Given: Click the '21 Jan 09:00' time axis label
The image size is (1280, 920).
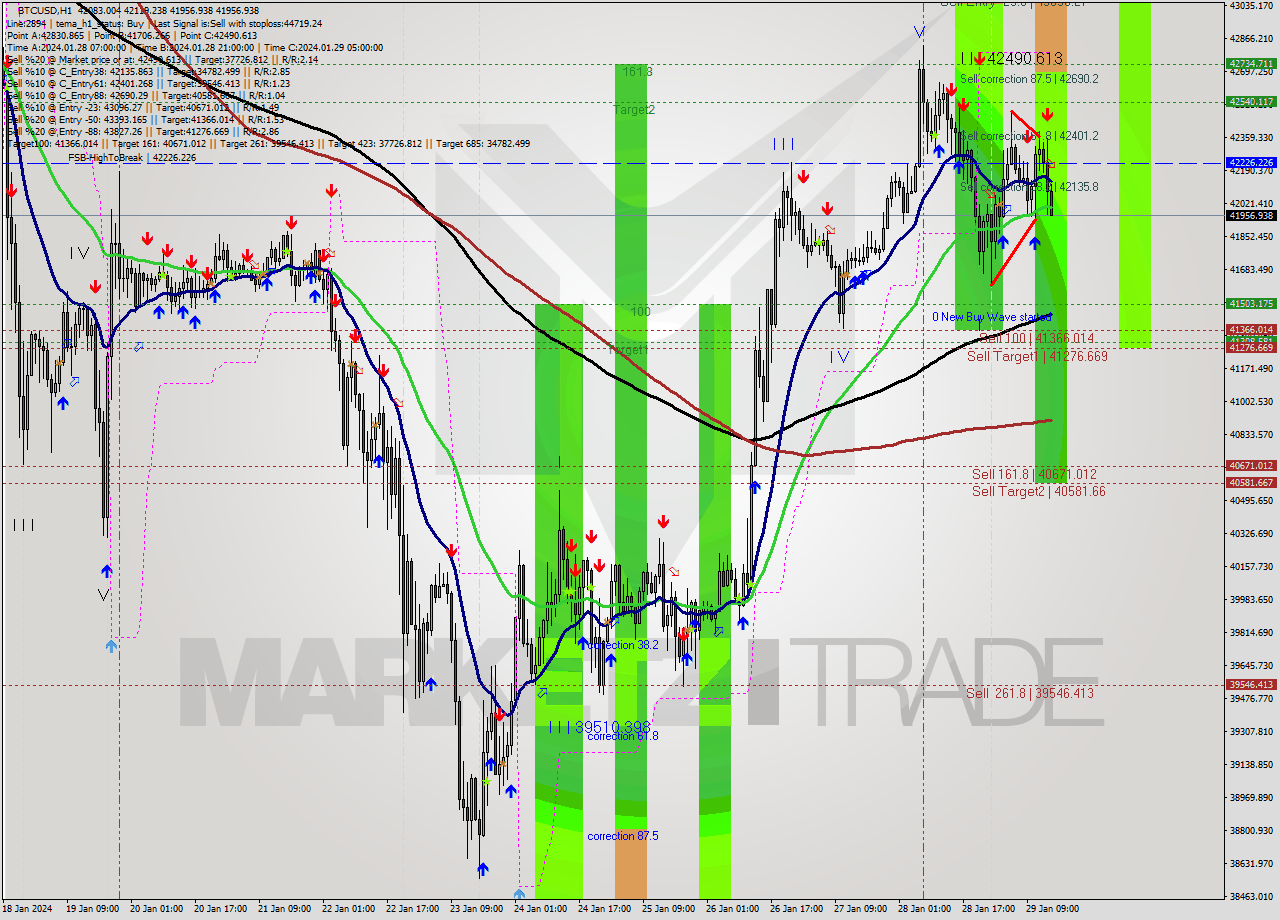Looking at the screenshot, I should tap(284, 909).
